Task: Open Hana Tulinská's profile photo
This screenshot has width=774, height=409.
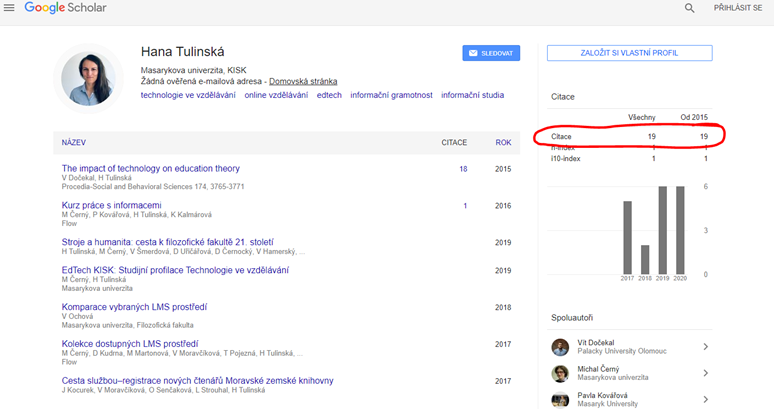Action: click(x=88, y=78)
